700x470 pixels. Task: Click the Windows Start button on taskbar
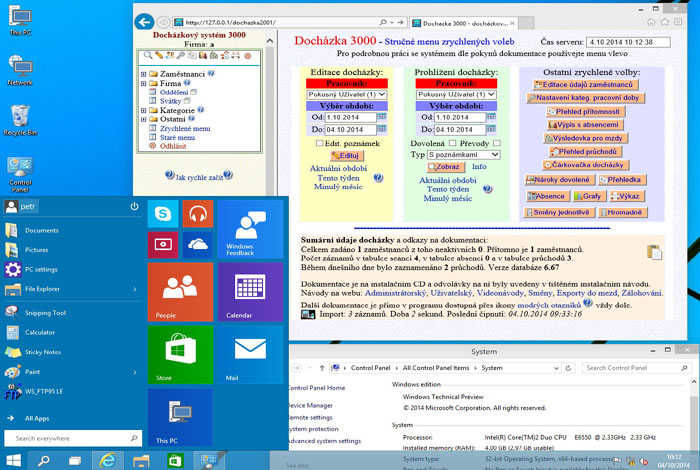point(13,460)
